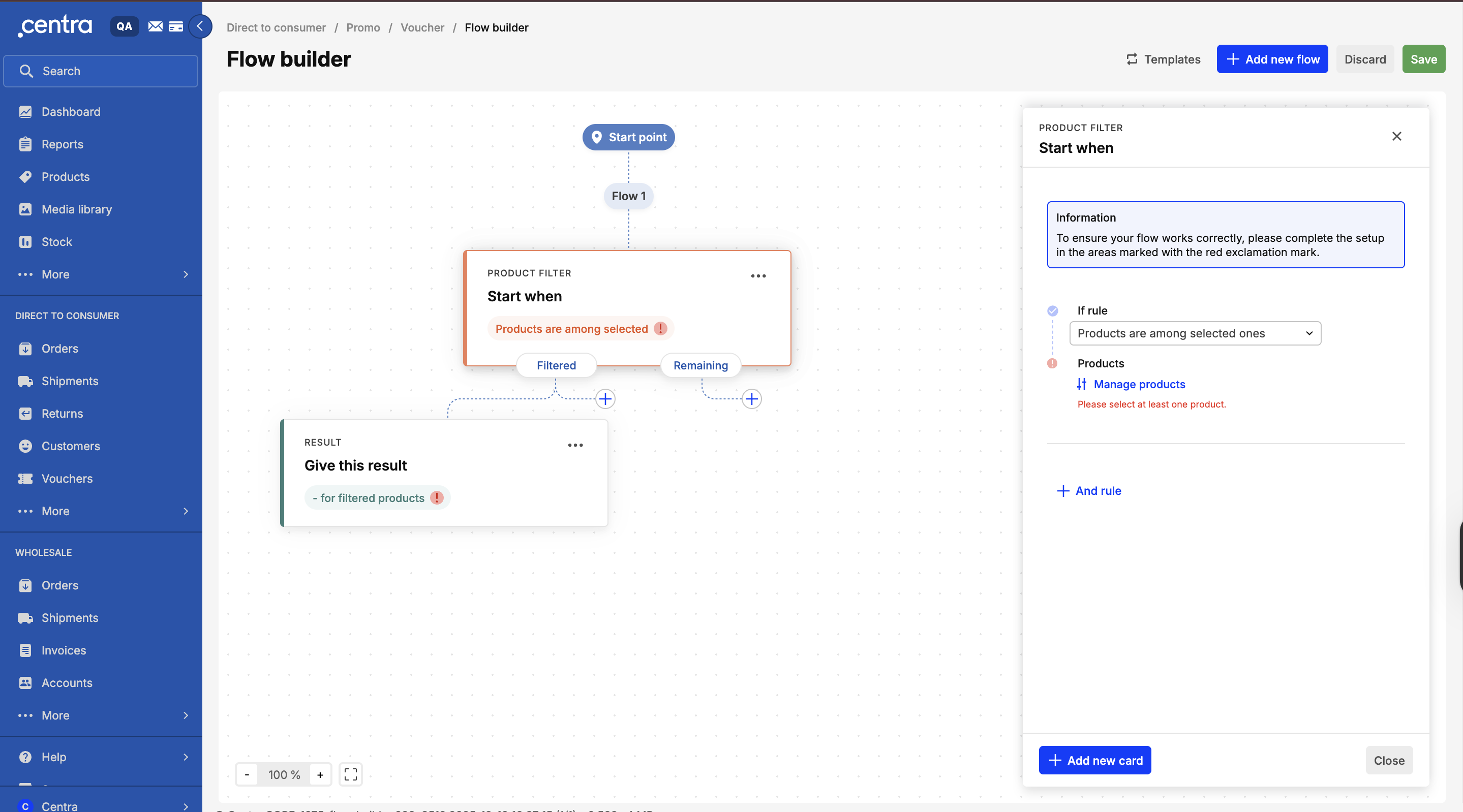
Task: Add a step under the Filtered branch
Action: pos(605,398)
